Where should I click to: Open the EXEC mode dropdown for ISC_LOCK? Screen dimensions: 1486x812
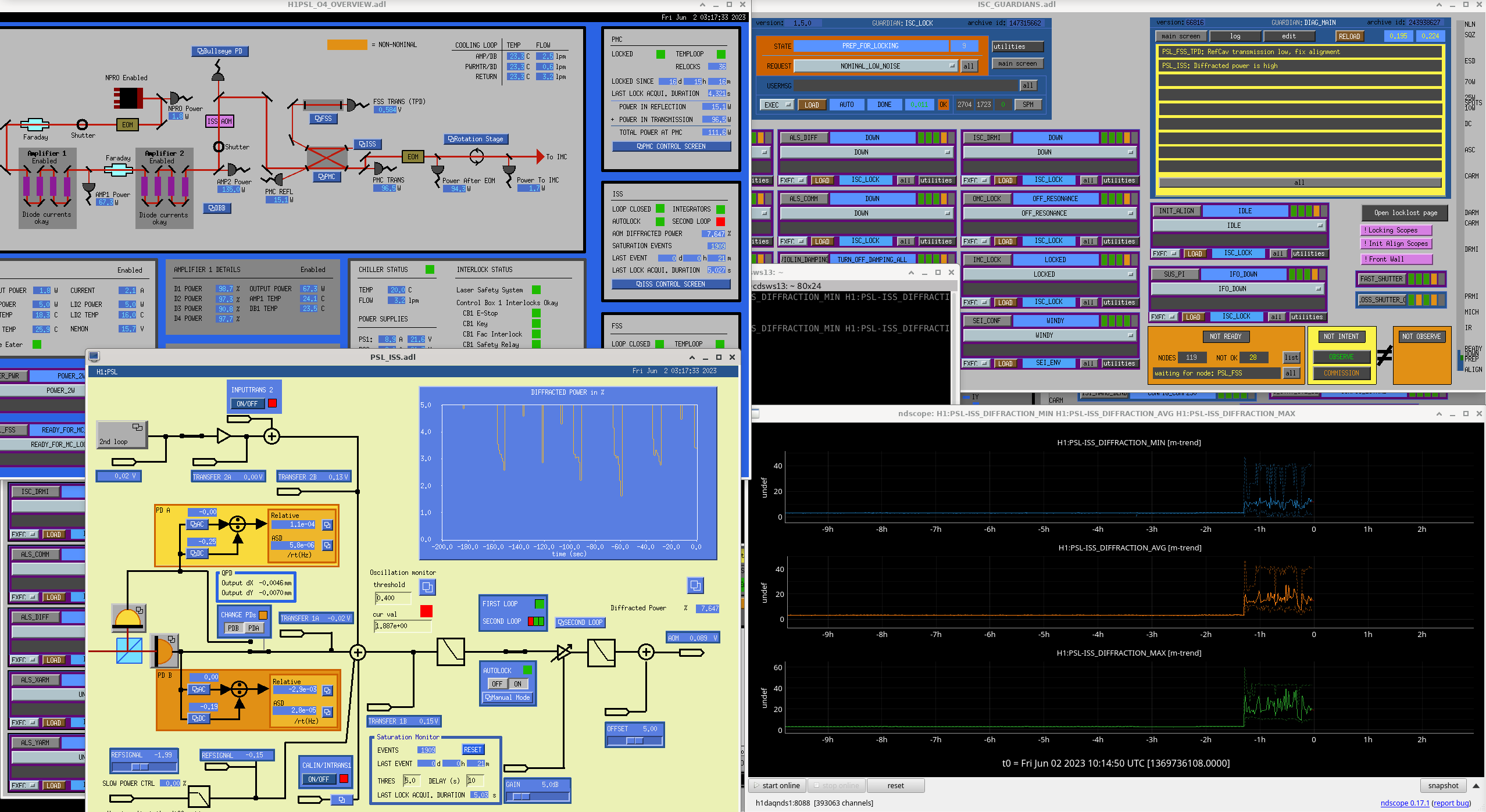(x=778, y=105)
